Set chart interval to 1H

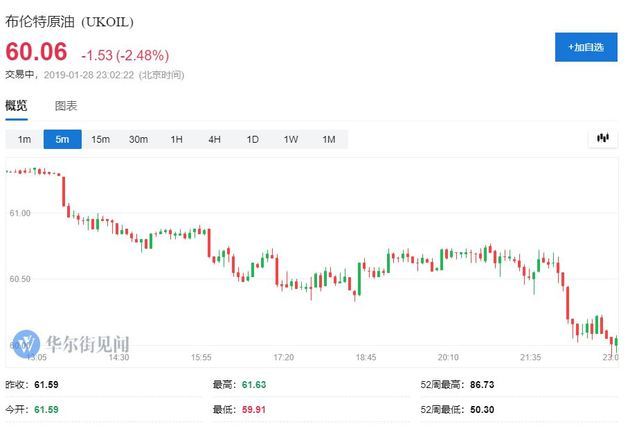[x=176, y=139]
